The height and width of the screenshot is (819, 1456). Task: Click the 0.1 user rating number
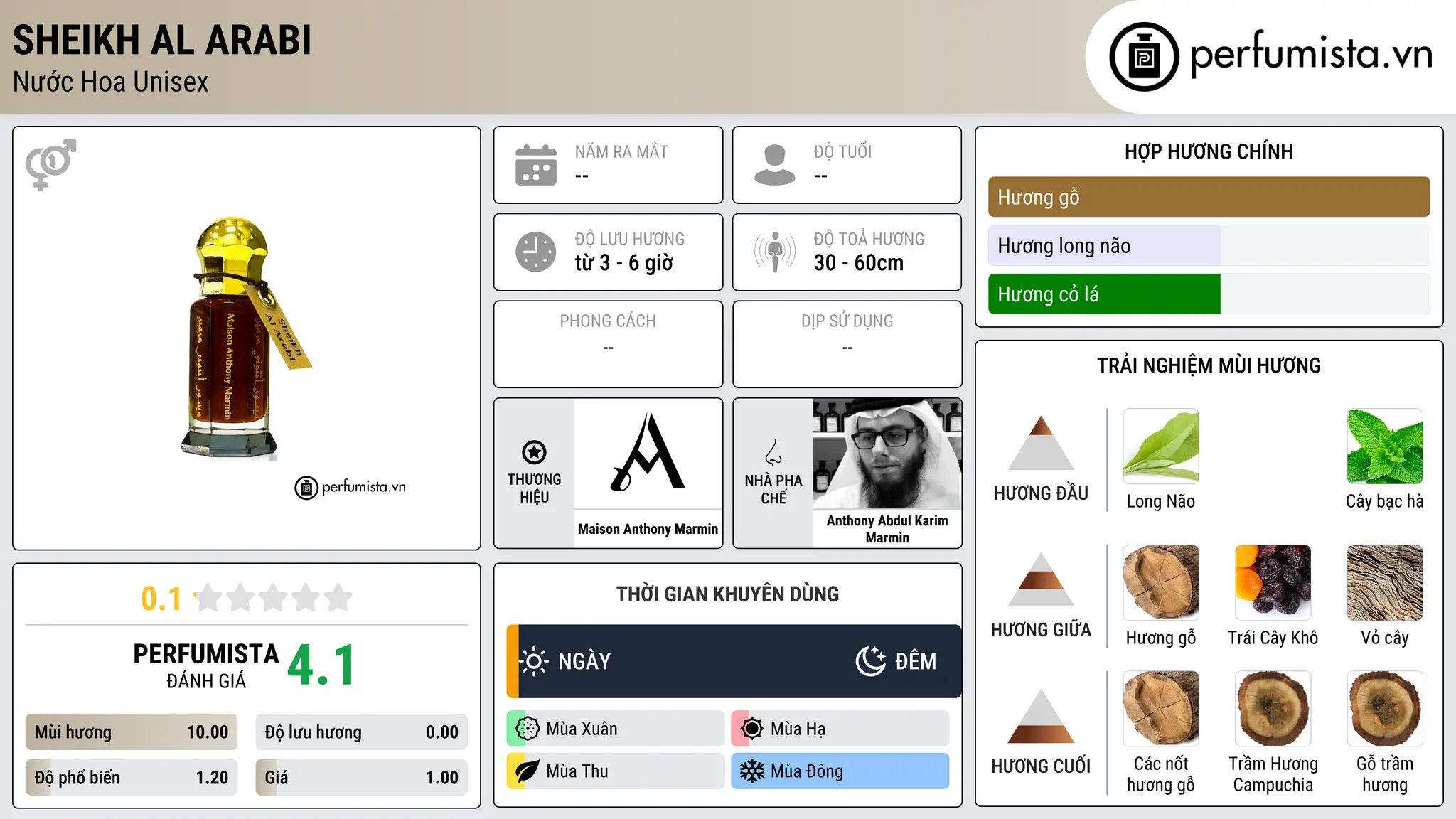click(161, 599)
